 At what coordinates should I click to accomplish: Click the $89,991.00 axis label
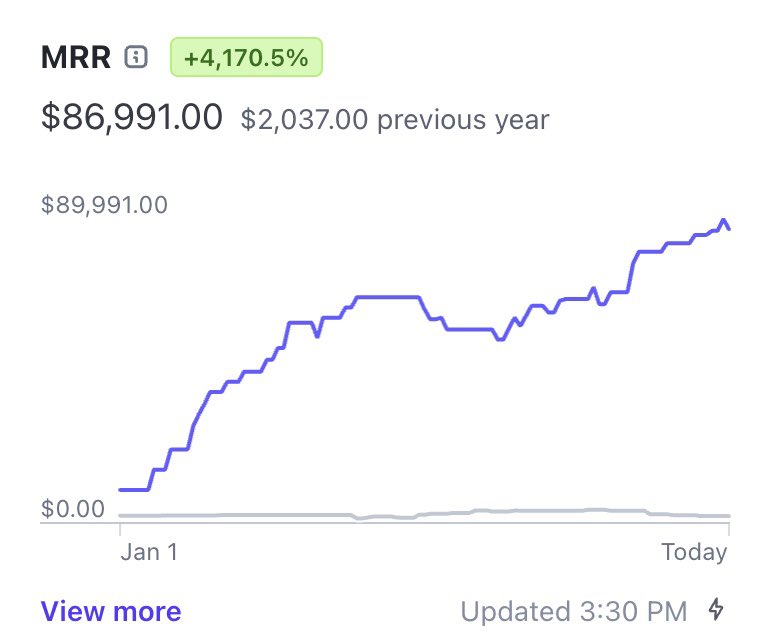(104, 204)
